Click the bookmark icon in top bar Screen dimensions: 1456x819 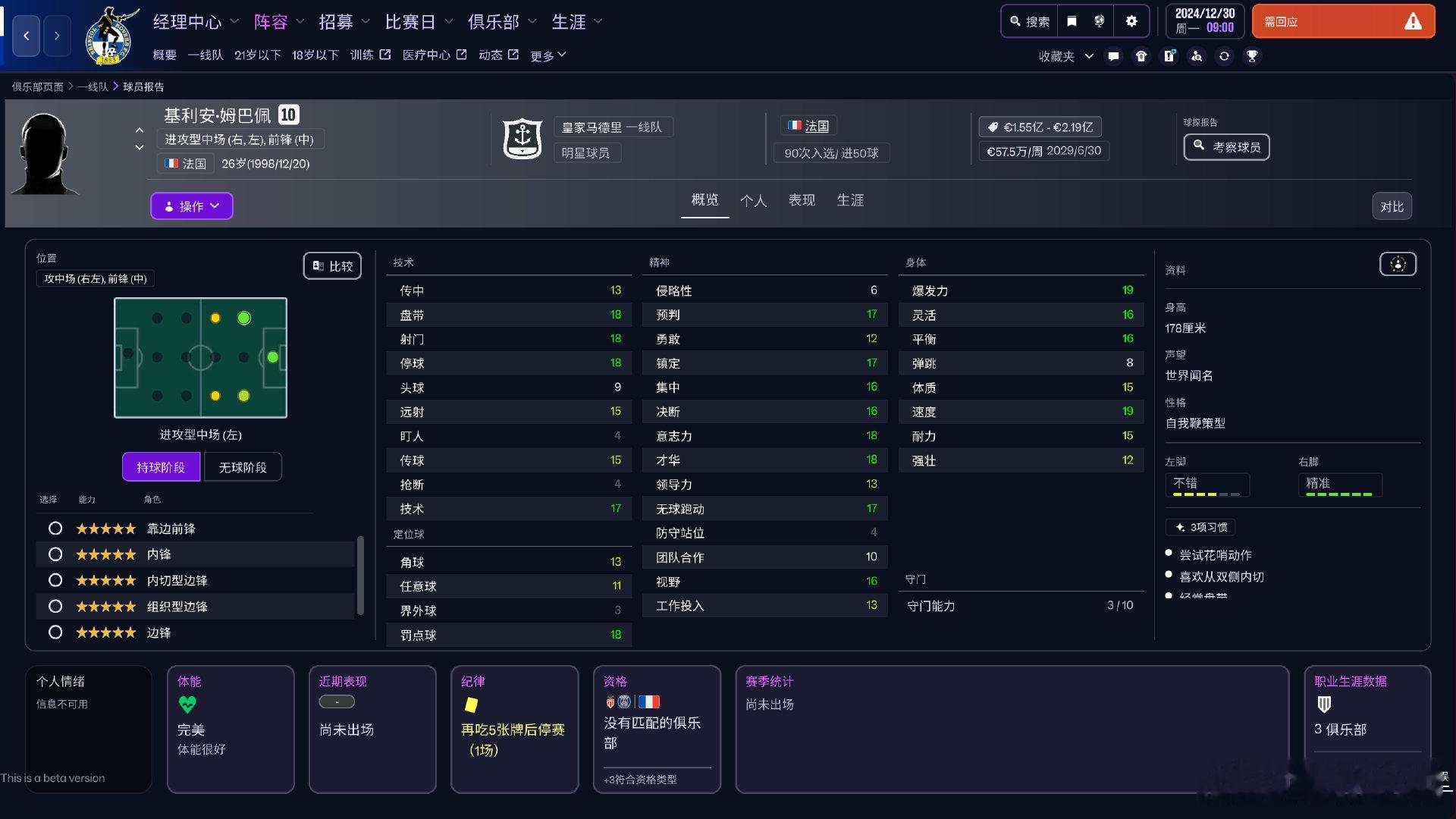pos(1072,21)
